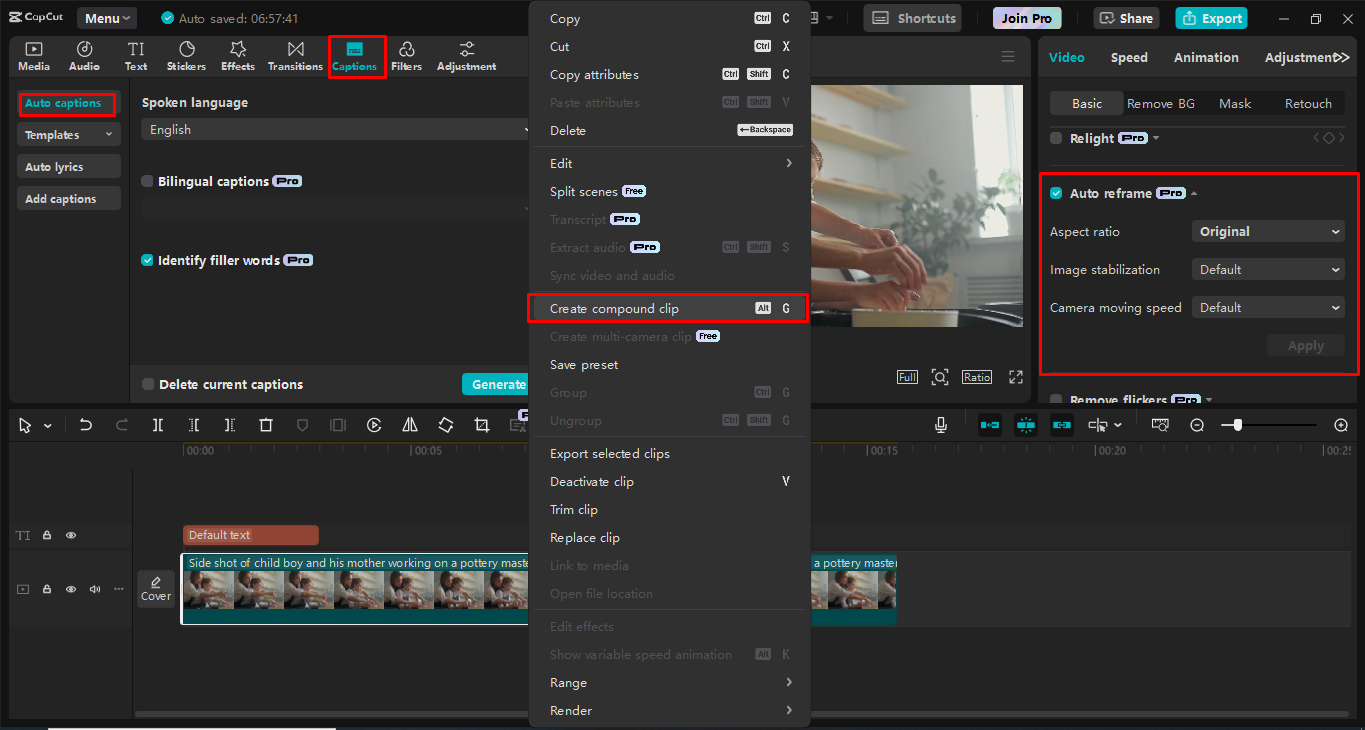Click the voiceover Record microphone icon

pyautogui.click(x=940, y=424)
